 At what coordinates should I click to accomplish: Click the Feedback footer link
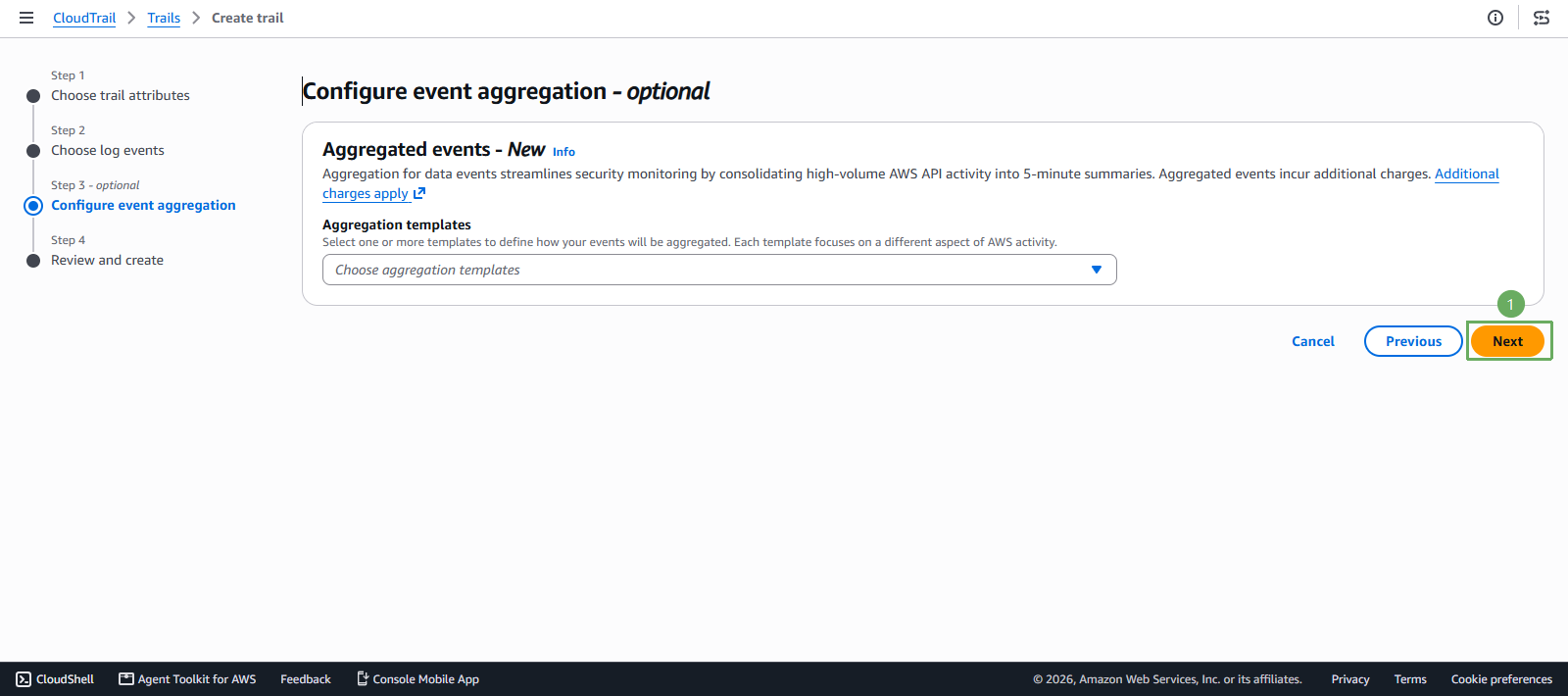pos(306,679)
